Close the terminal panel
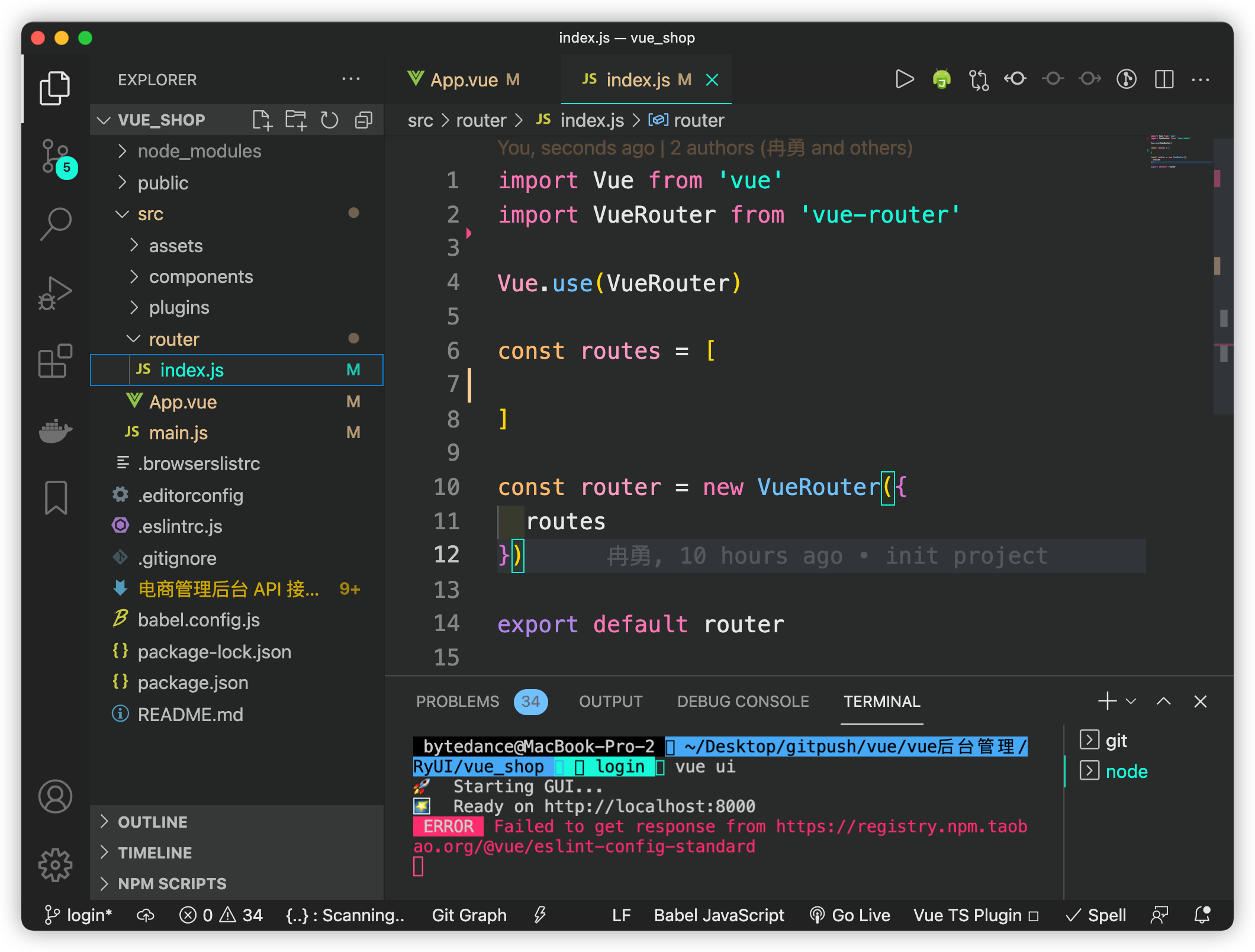Screen dimensions: 1255x952 1201,702
